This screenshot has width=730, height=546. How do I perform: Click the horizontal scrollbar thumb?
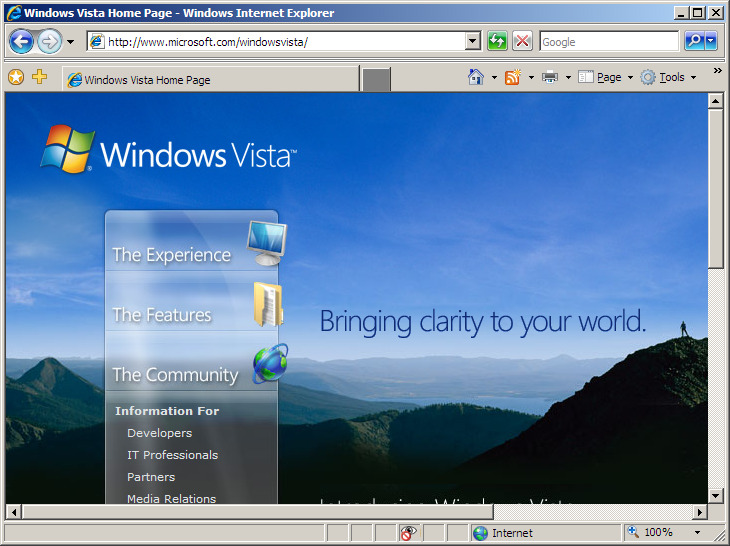[x=257, y=512]
